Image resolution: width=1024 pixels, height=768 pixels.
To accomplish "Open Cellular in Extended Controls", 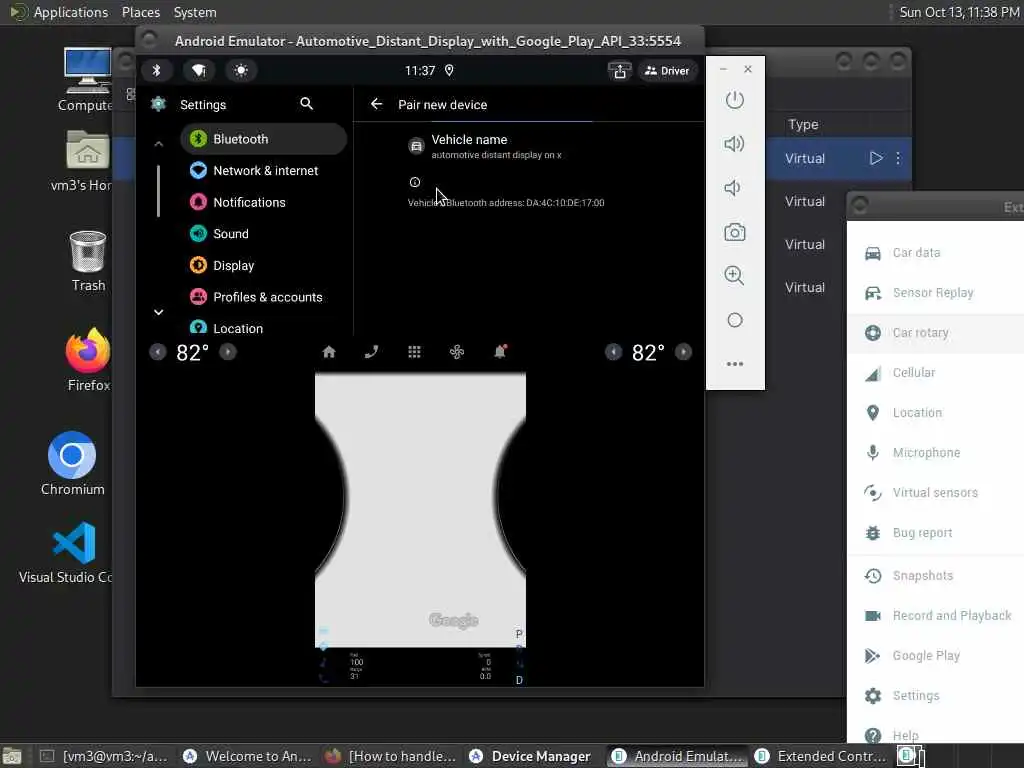I will tap(935, 373).
